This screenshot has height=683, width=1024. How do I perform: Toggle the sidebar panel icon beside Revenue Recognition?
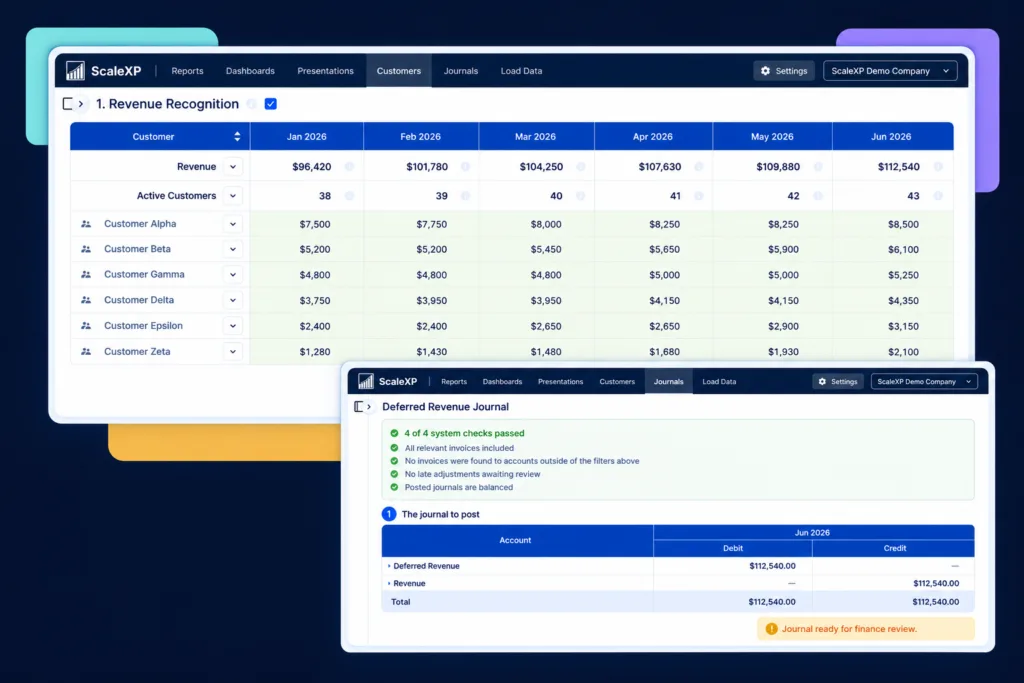67,104
